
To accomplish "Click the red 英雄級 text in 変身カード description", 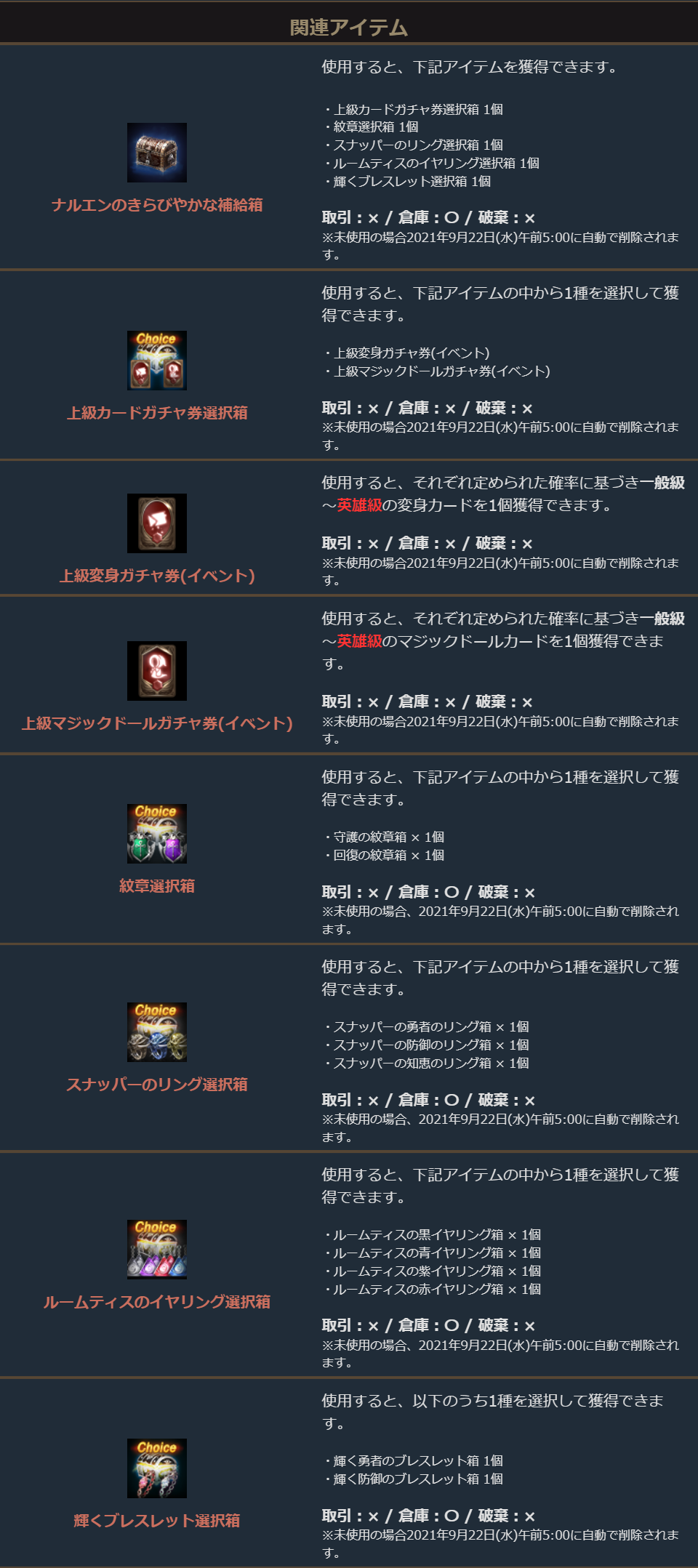I will [x=359, y=505].
